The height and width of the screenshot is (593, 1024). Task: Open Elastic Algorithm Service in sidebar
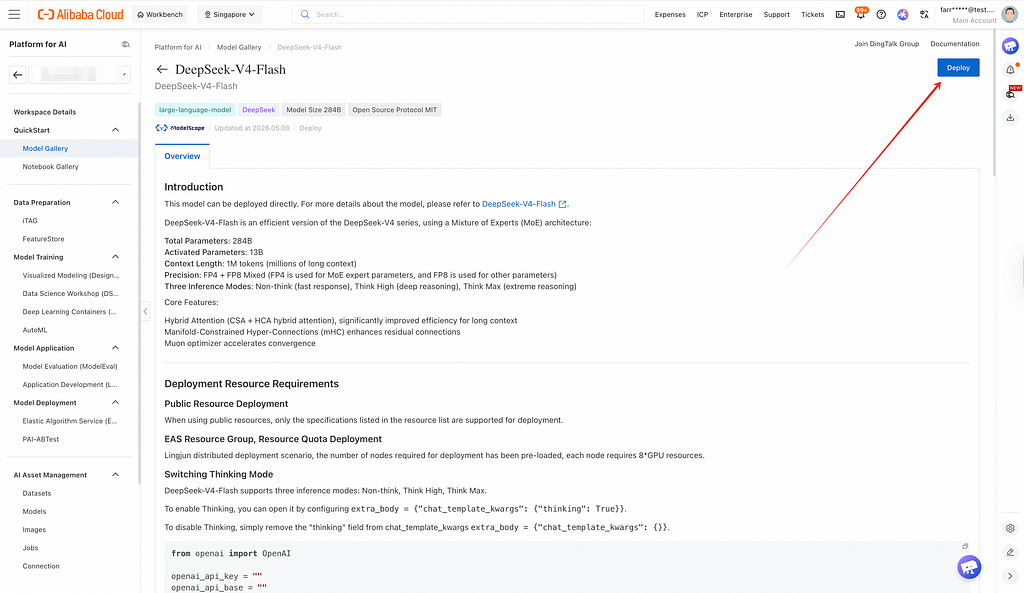[70, 421]
